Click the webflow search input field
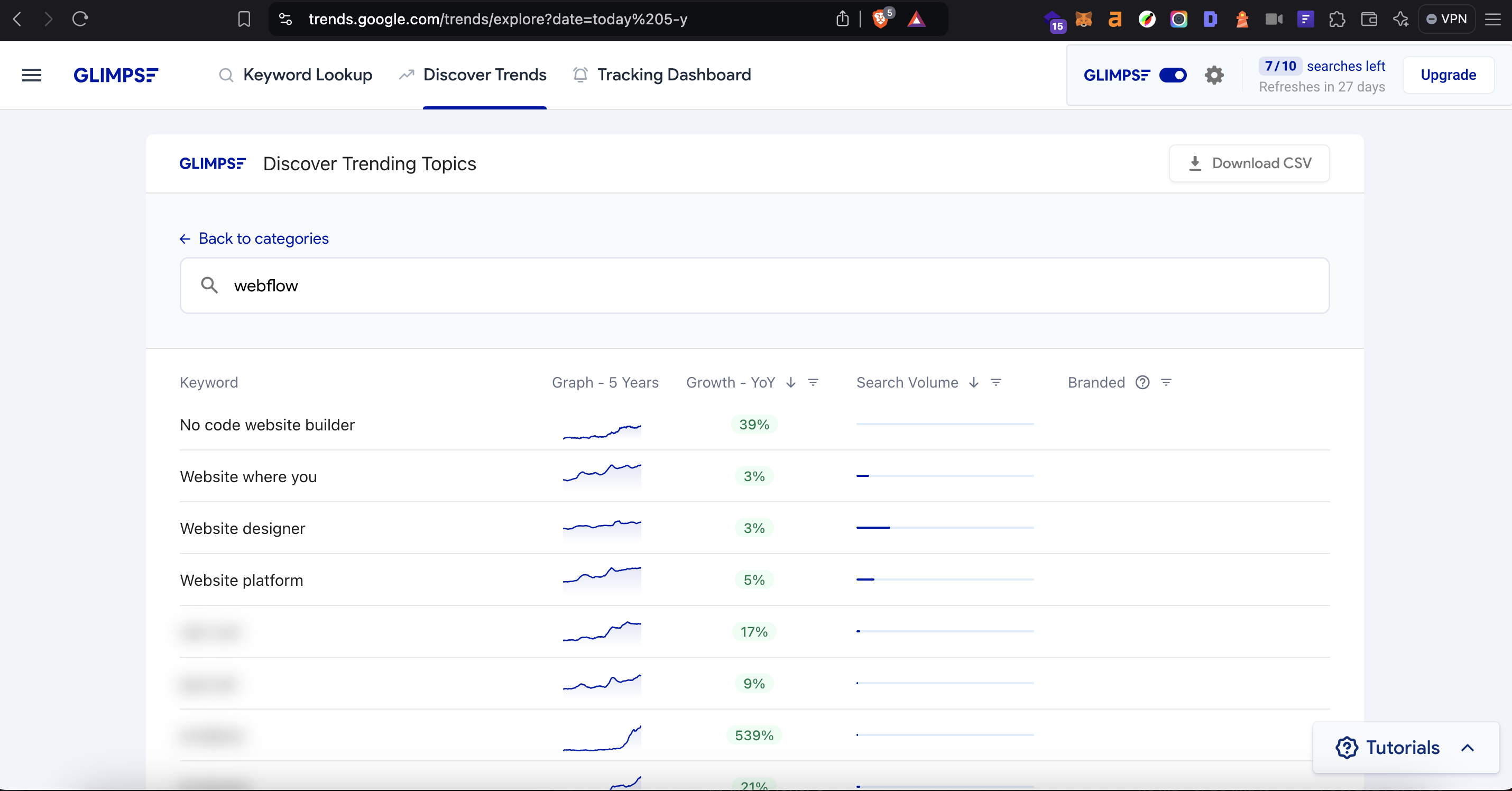 point(754,286)
